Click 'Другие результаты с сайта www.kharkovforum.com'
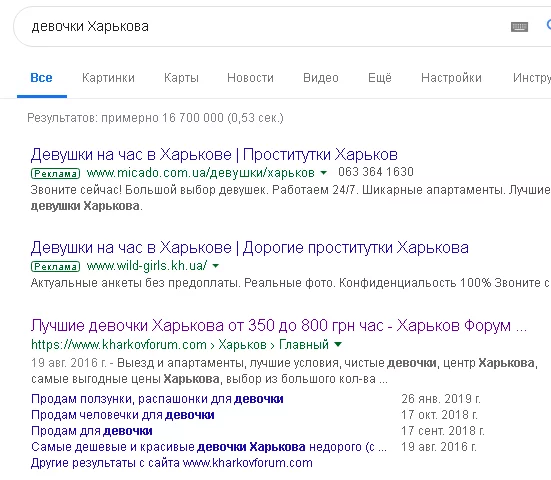551x480 pixels. click(171, 463)
